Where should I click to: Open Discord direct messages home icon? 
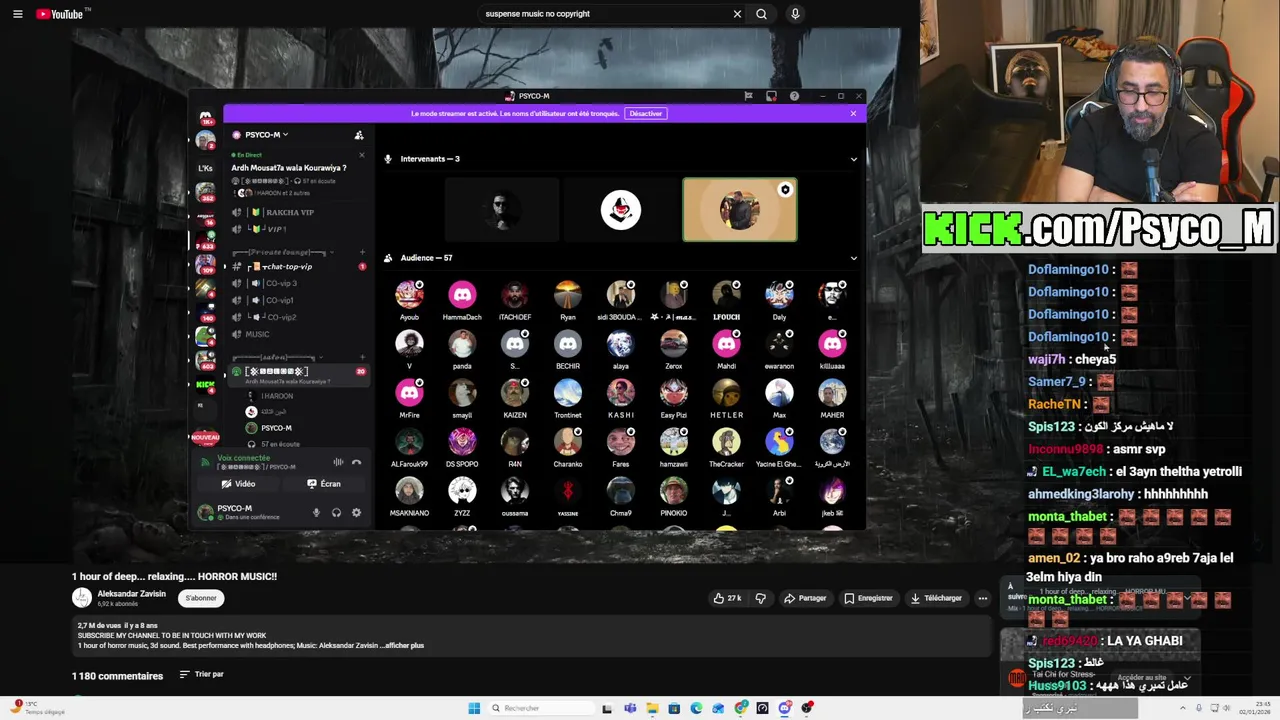pyautogui.click(x=206, y=117)
